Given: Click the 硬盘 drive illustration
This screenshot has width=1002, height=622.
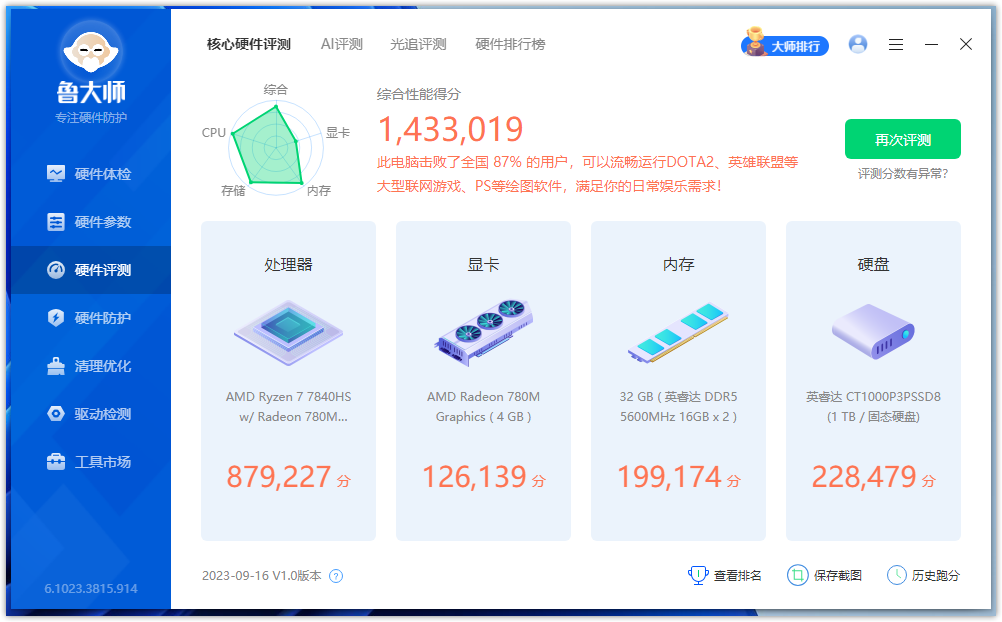Looking at the screenshot, I should [873, 331].
